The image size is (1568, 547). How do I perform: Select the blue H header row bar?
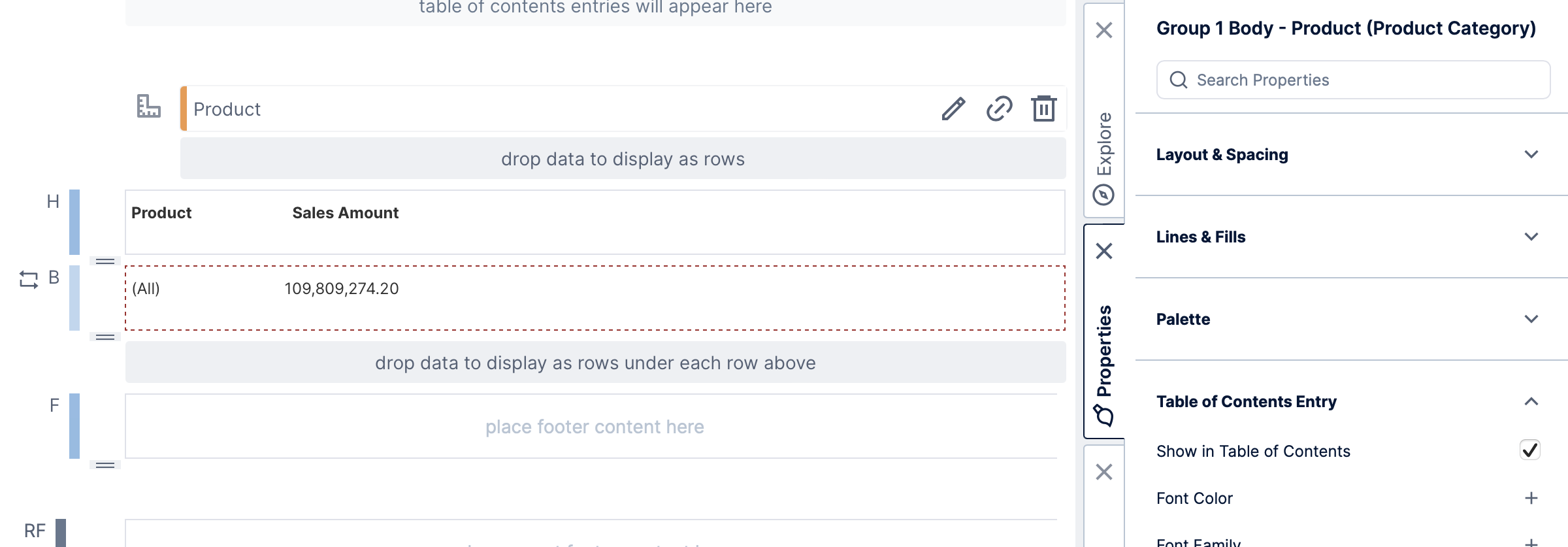pos(74,222)
